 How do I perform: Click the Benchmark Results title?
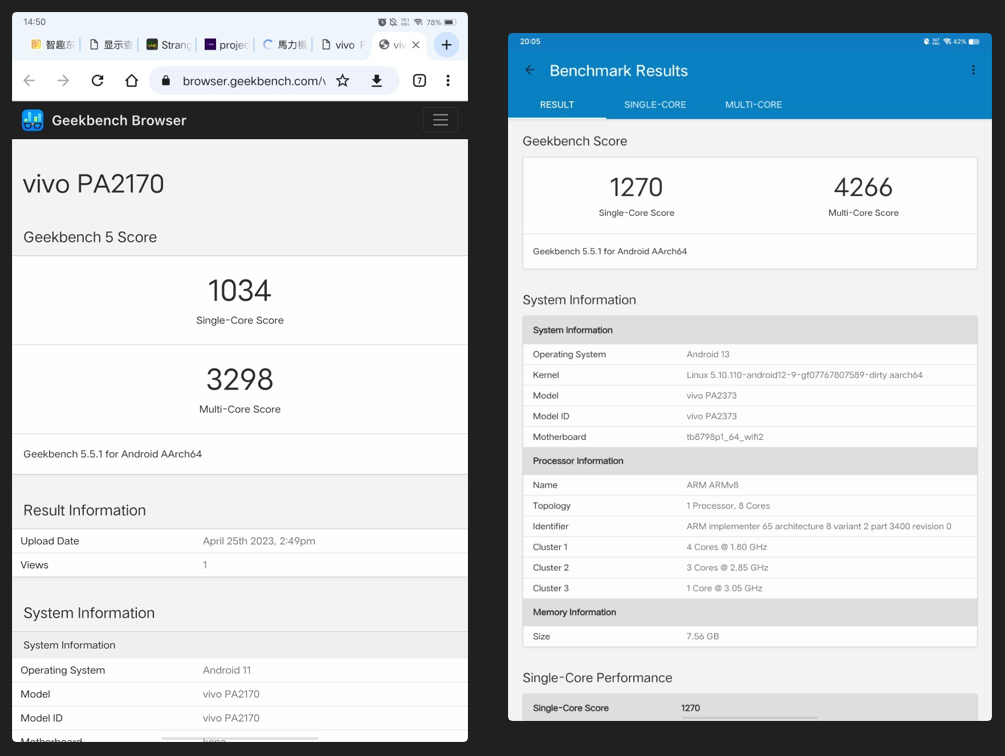619,70
